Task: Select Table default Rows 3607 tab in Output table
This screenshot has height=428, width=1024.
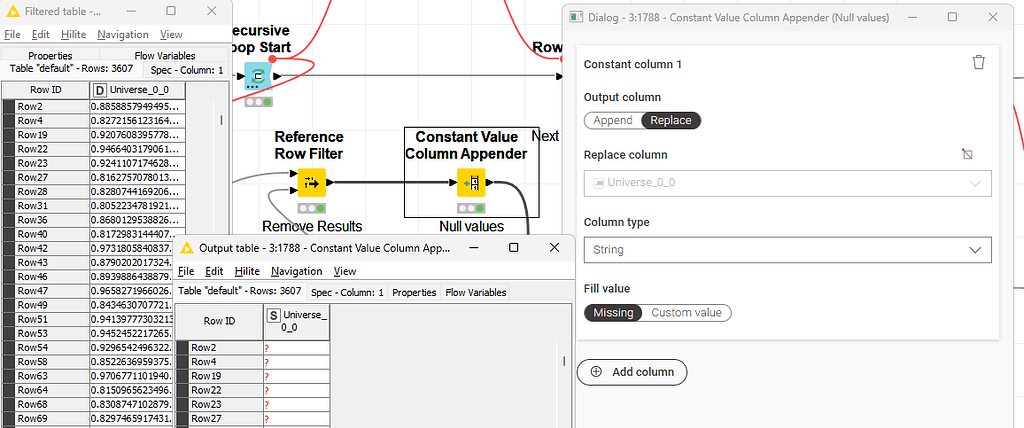Action: point(240,291)
